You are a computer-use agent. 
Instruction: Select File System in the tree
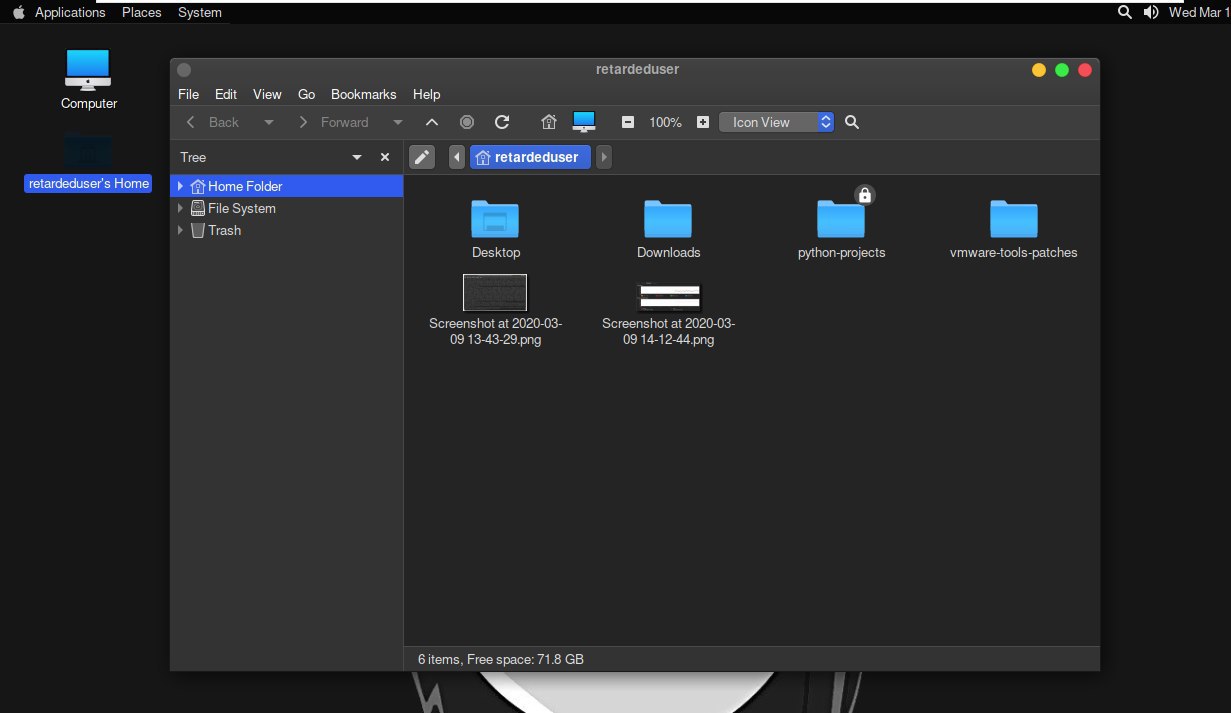241,208
